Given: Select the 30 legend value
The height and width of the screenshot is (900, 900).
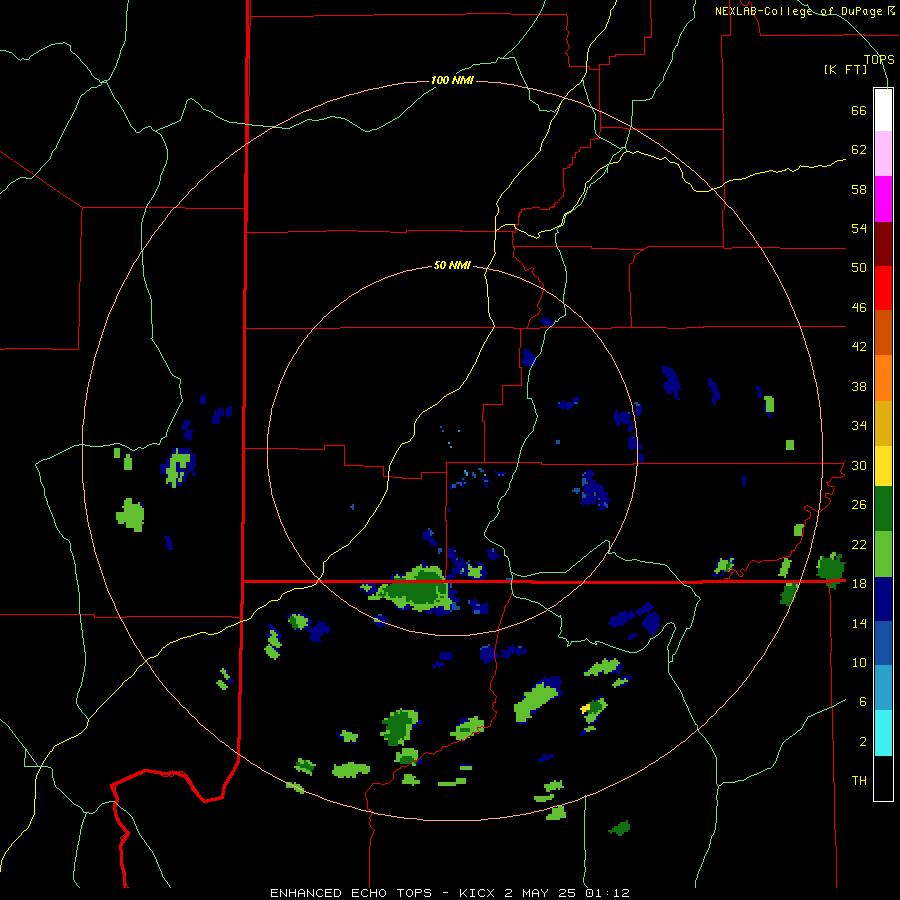Looking at the screenshot, I should tap(859, 465).
